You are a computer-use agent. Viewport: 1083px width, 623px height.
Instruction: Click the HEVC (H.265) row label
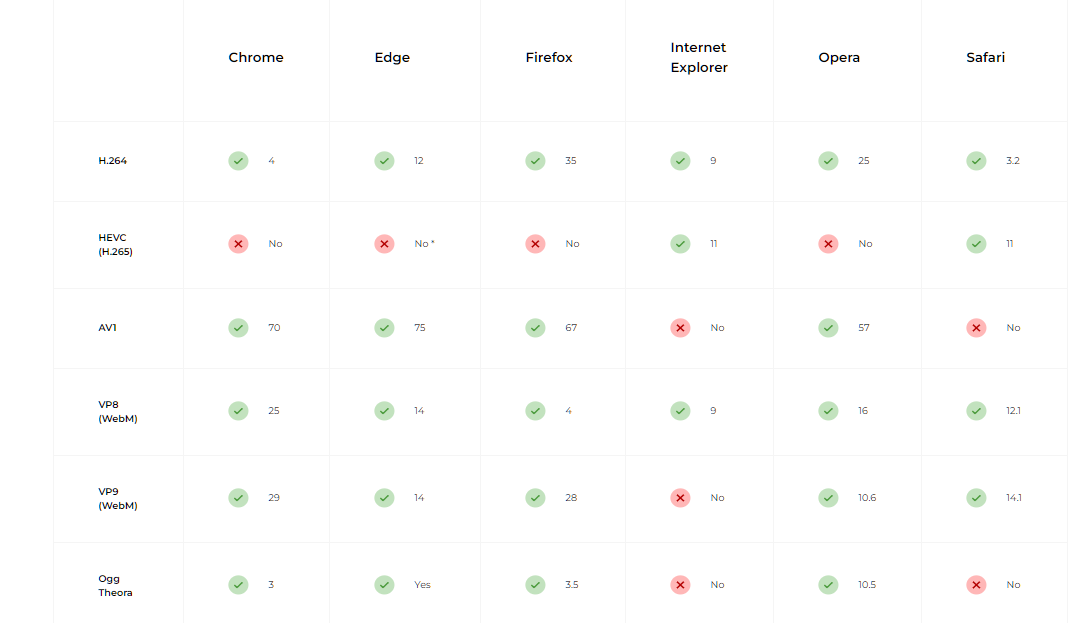coord(115,245)
